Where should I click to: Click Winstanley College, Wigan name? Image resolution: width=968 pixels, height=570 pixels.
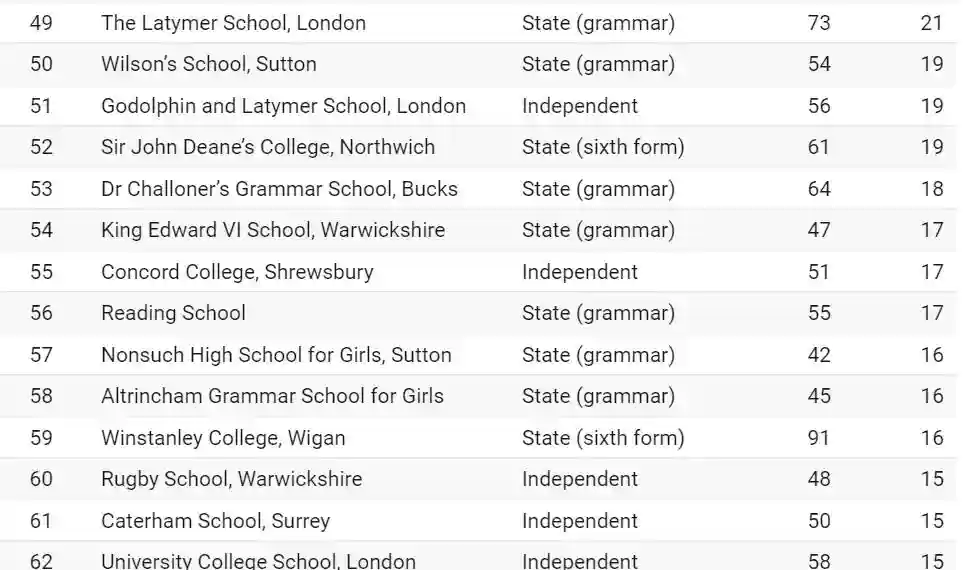coord(223,438)
